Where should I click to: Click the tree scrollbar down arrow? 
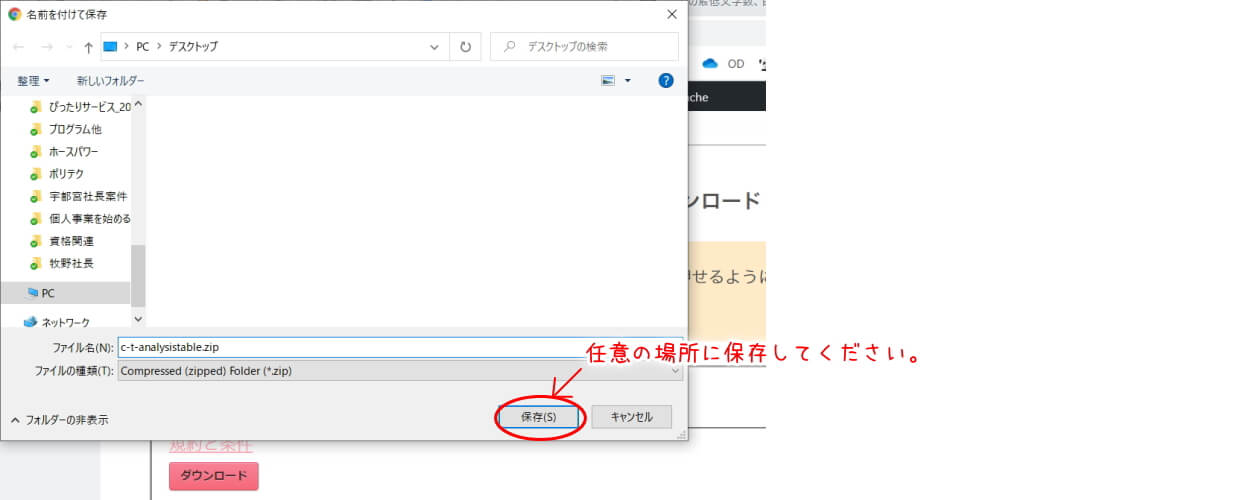[x=138, y=319]
